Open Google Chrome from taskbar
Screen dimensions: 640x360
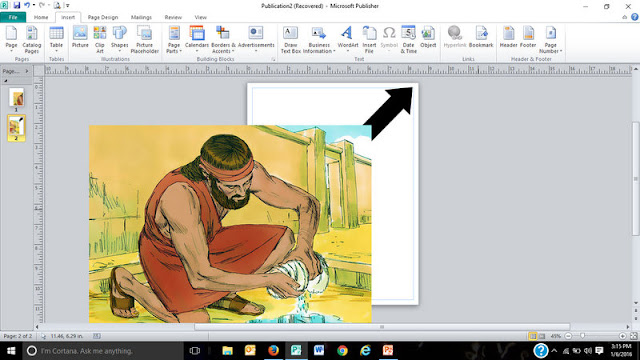pyautogui.click(x=342, y=351)
